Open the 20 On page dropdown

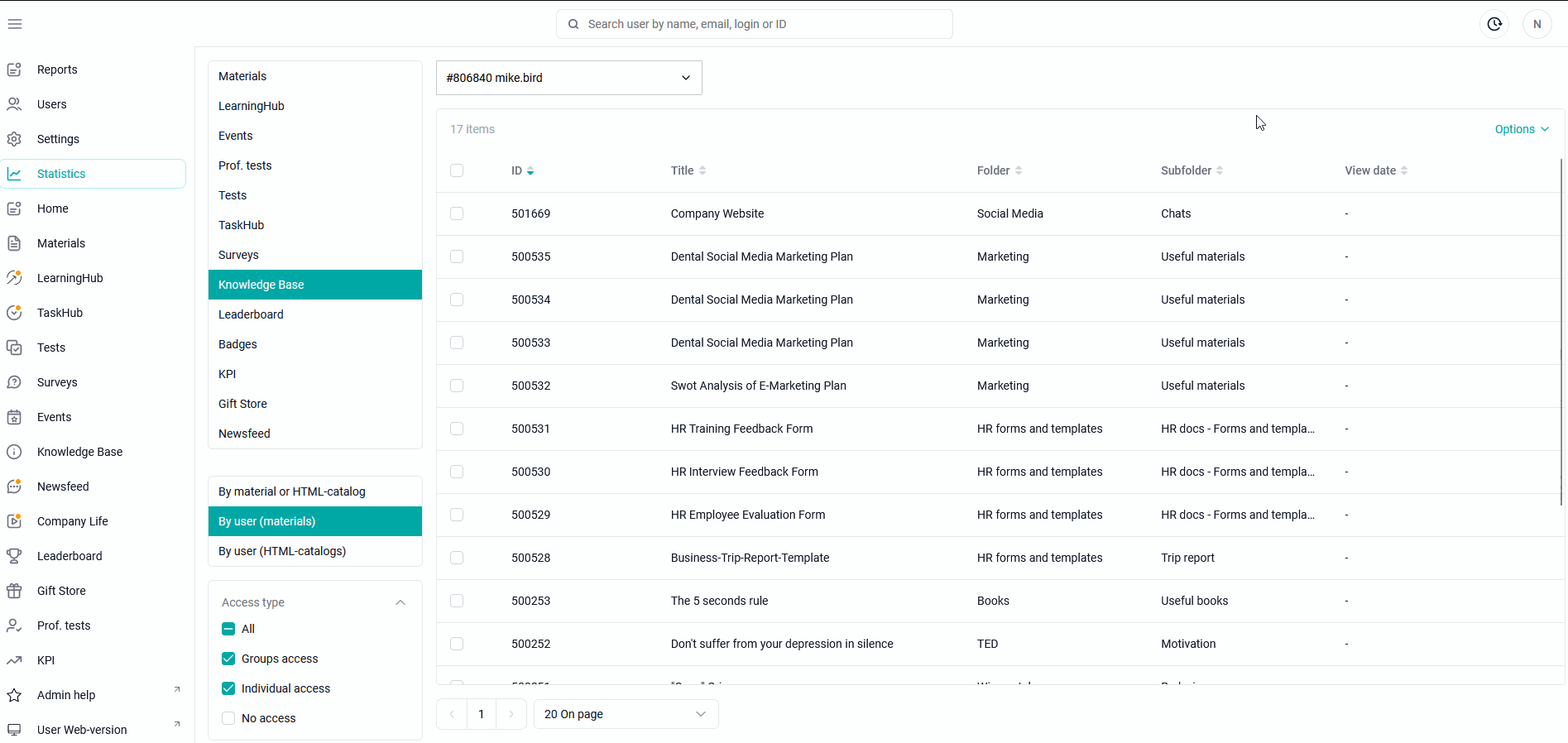coord(626,714)
